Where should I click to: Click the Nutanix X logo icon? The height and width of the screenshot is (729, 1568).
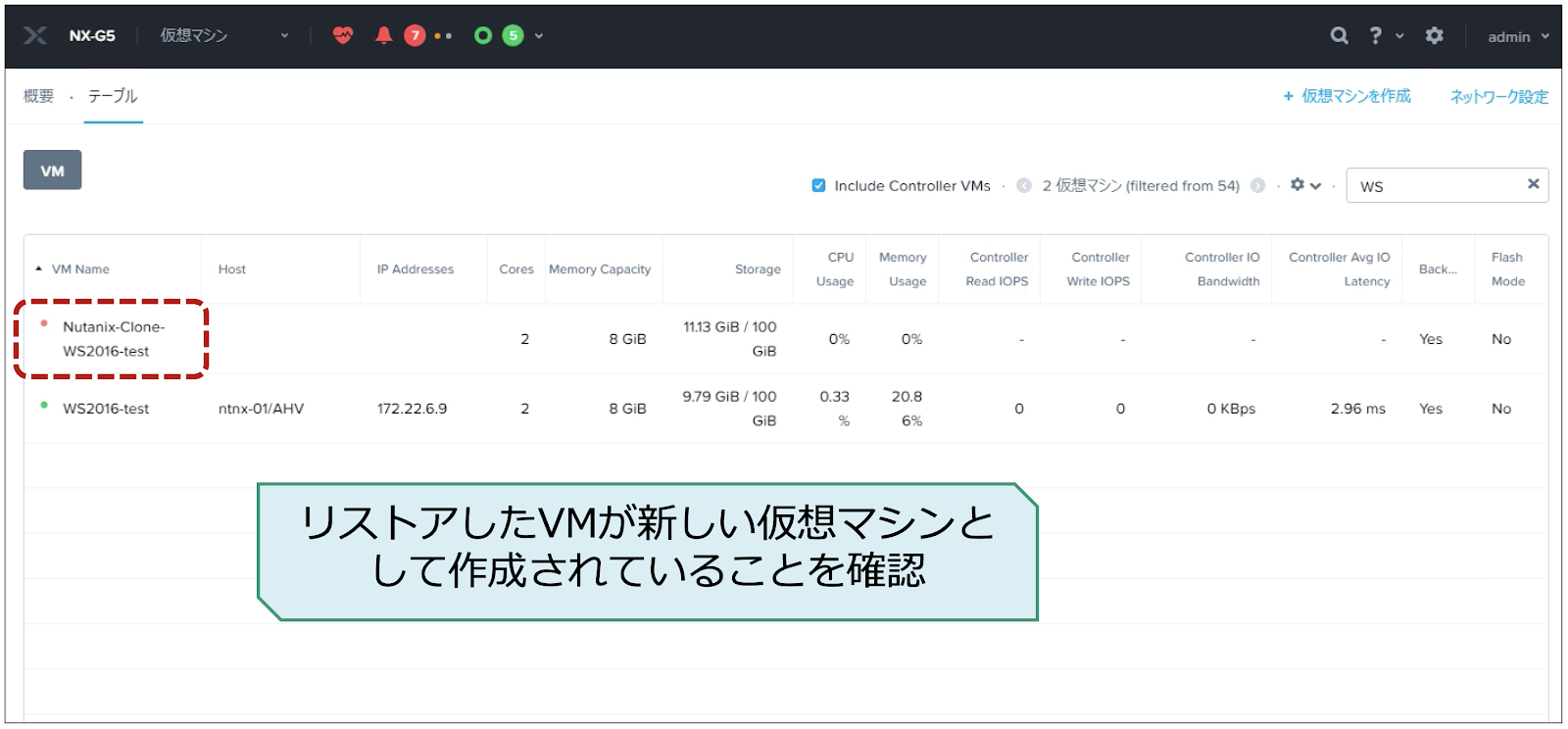coord(35,35)
